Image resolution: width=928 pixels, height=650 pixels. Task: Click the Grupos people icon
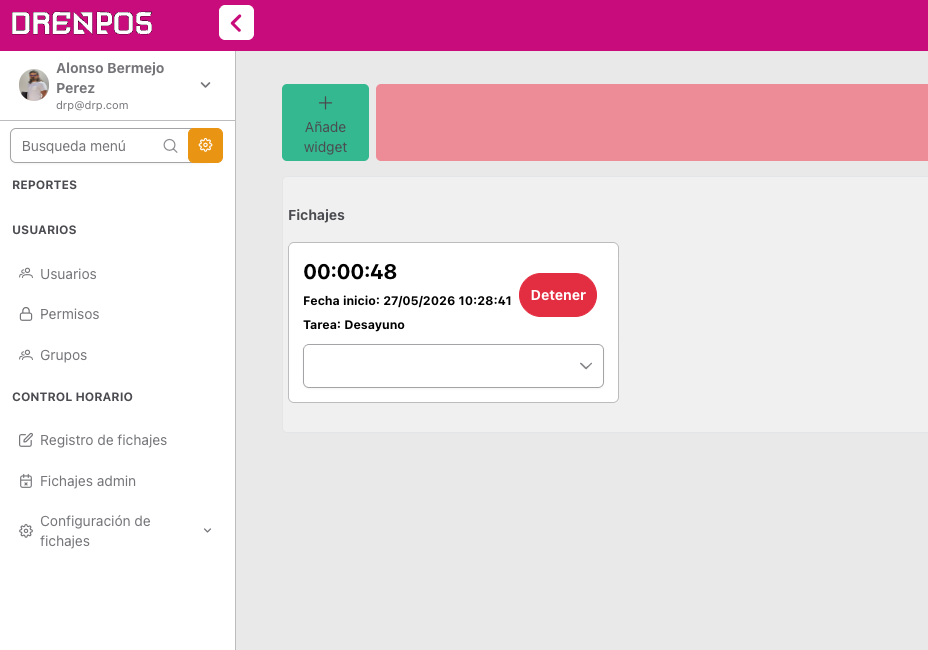(25, 355)
